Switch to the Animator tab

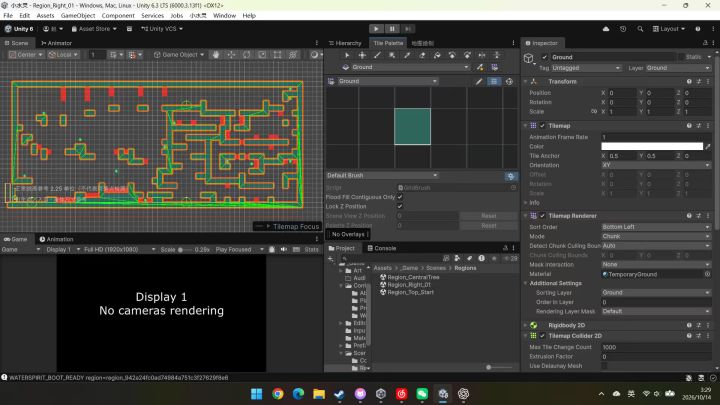coord(56,43)
